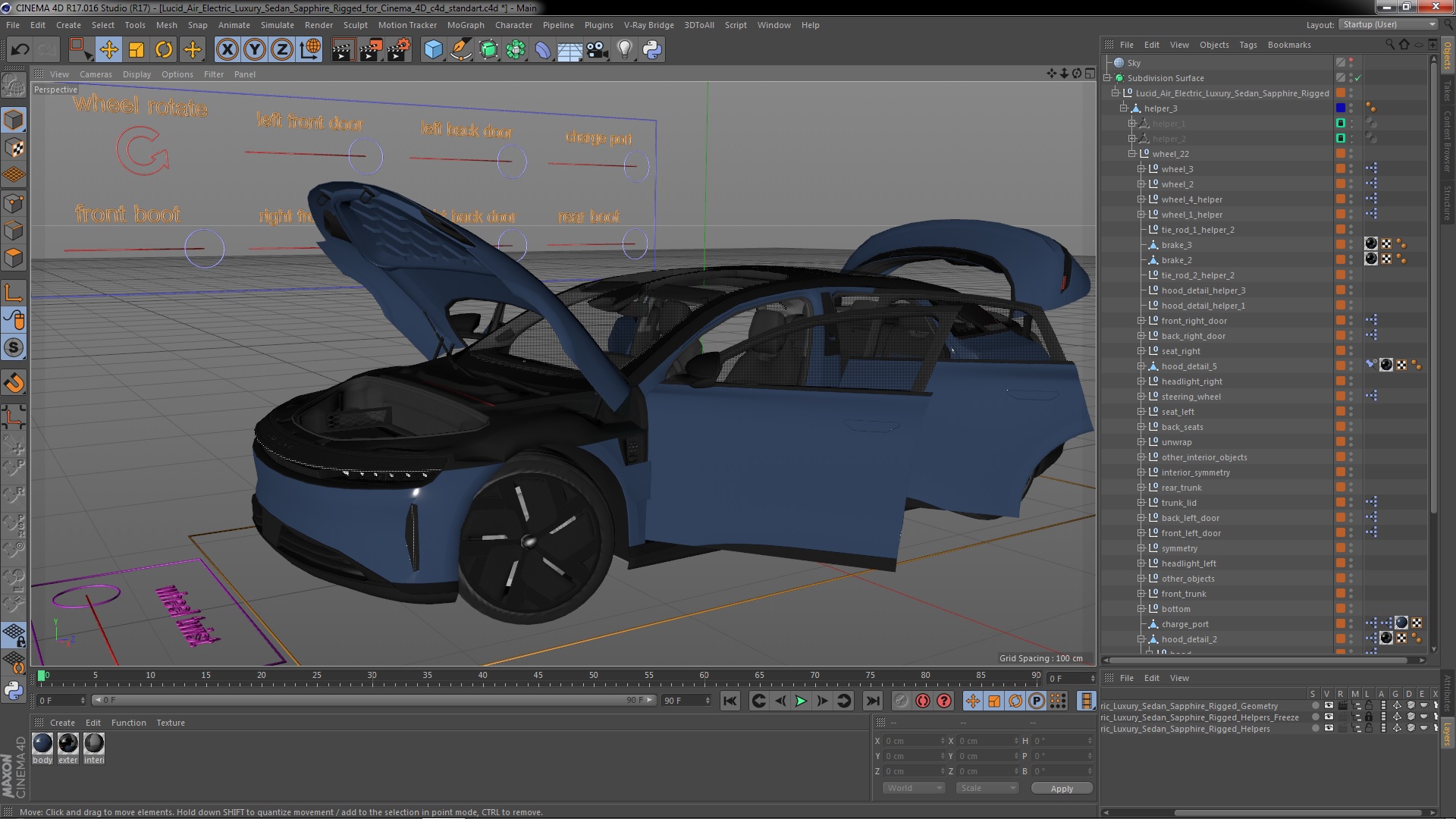Open viewport Cameras menu
This screenshot has height=819, width=1456.
coord(96,74)
